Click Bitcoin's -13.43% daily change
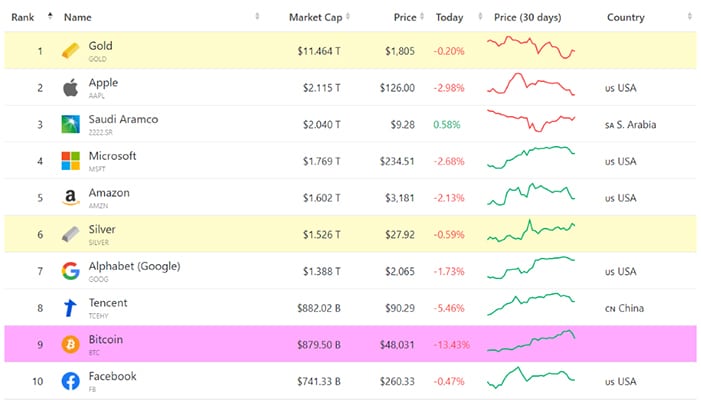Image resolution: width=701 pixels, height=400 pixels. pyautogui.click(x=452, y=345)
